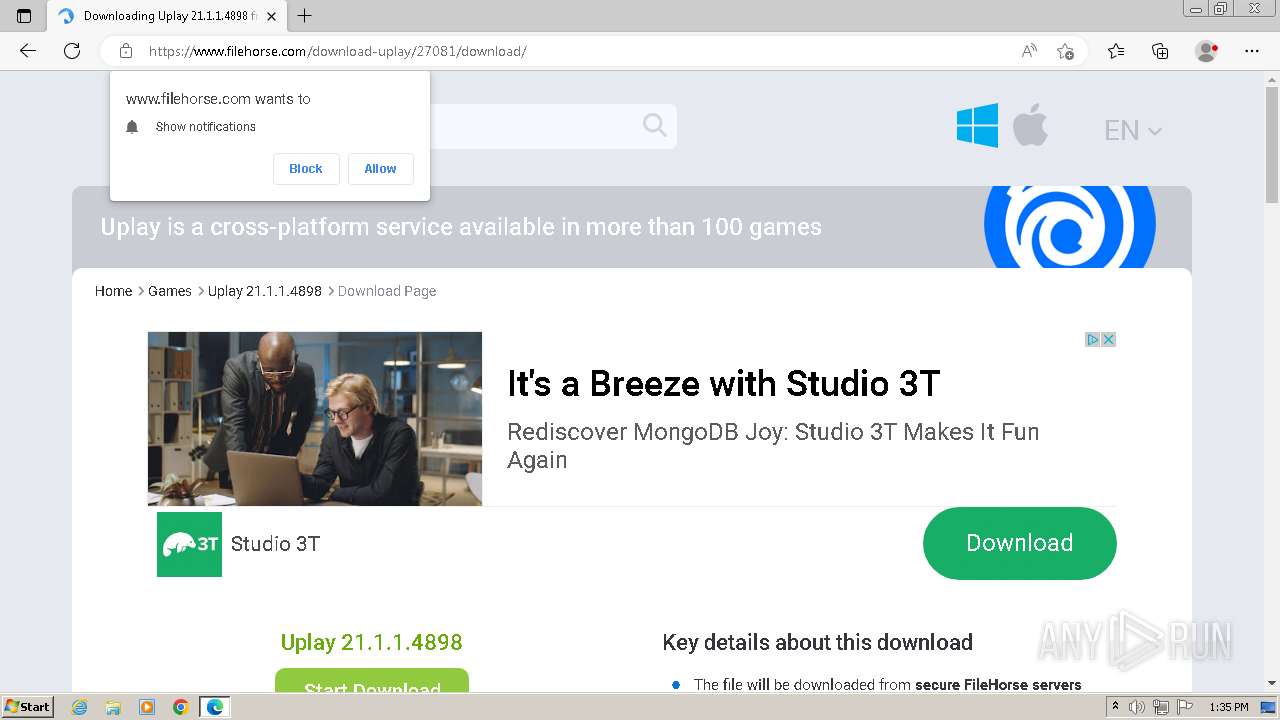Launch Google Chrome from the taskbar
Screen dimensions: 1280x720
click(181, 707)
